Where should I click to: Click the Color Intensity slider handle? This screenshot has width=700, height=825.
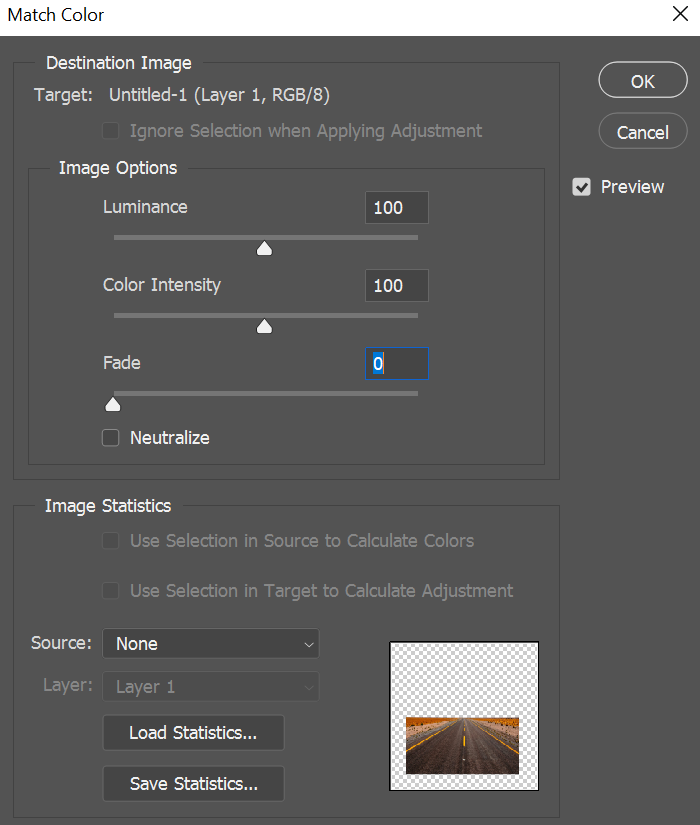coord(265,326)
